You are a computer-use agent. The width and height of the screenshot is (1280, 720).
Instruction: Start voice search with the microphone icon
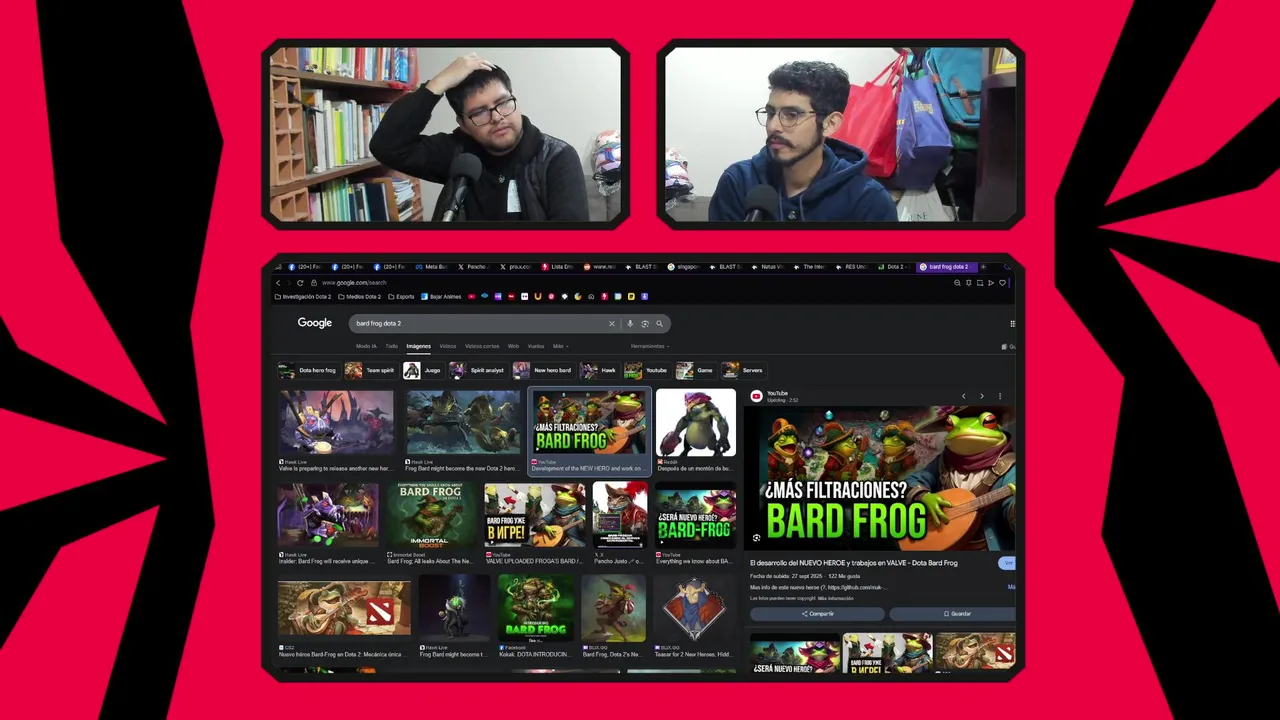(630, 323)
